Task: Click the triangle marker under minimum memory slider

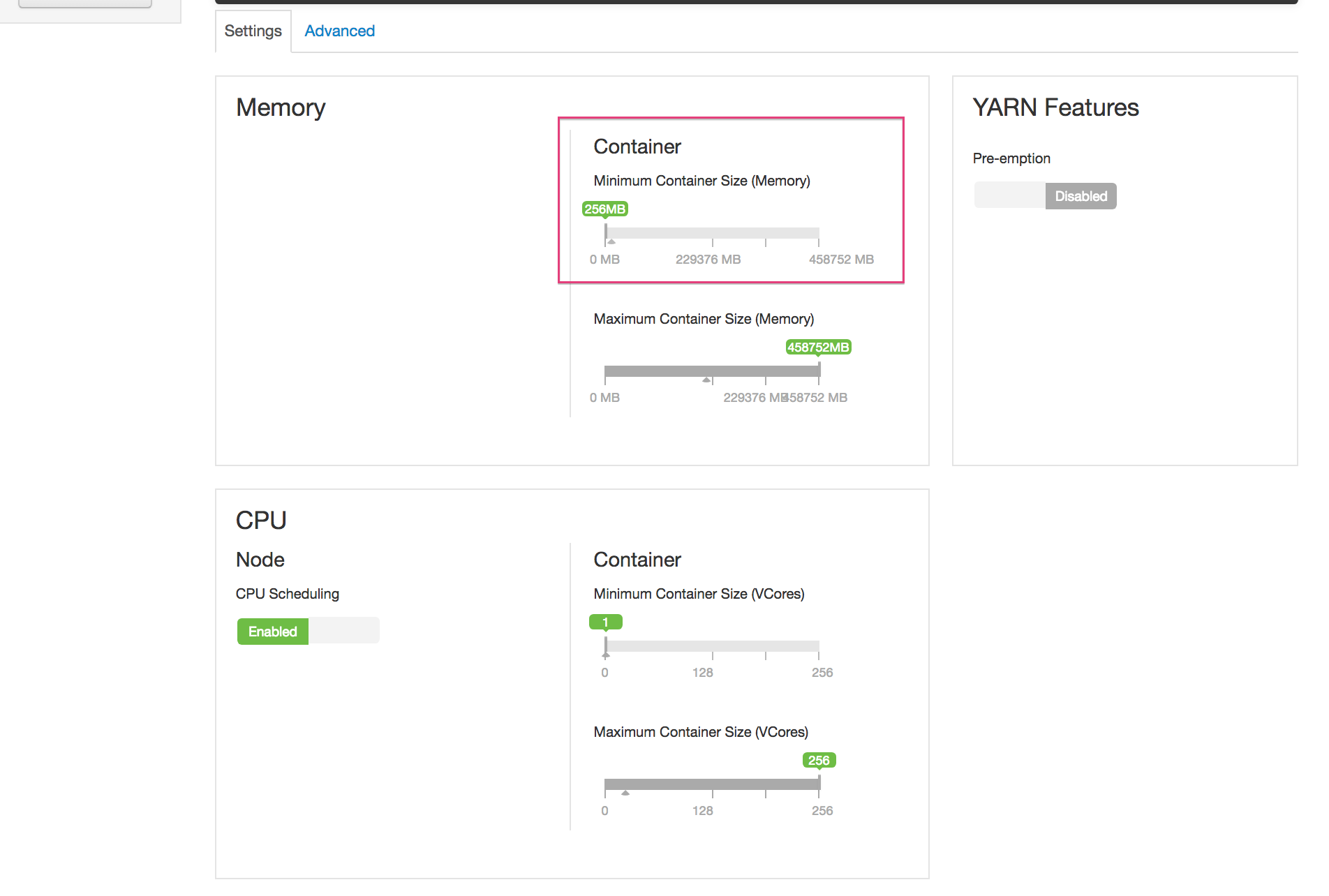Action: tap(611, 242)
